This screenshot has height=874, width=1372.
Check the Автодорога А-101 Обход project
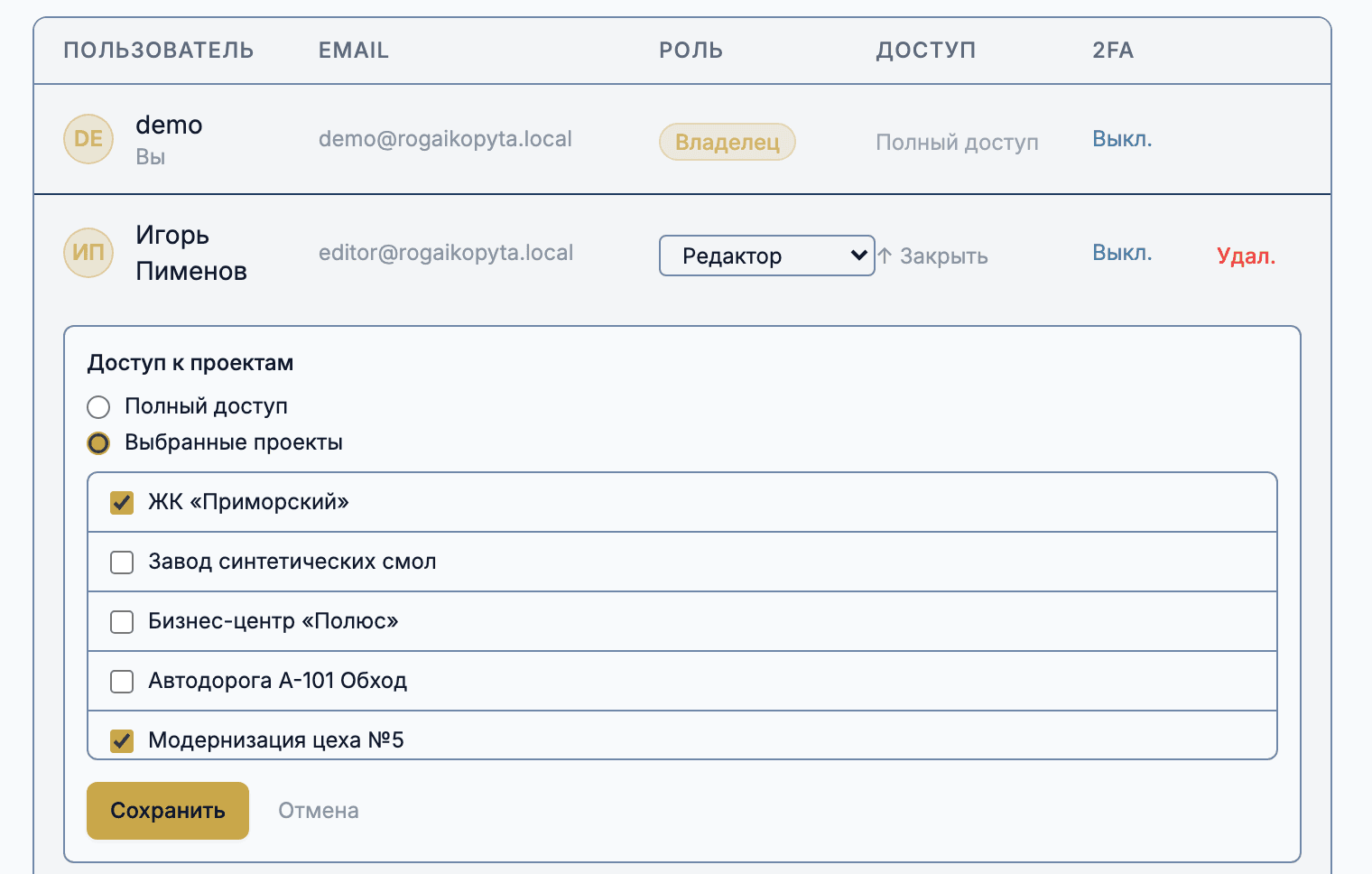pos(122,682)
